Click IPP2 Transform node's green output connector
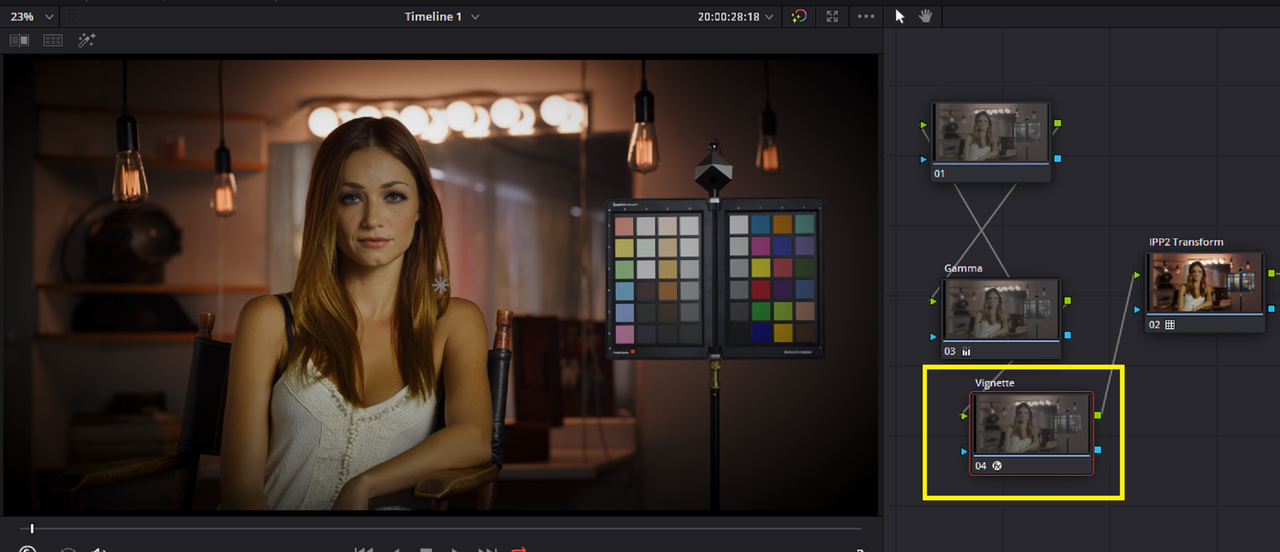Viewport: 1280px width, 552px height. [x=1271, y=273]
